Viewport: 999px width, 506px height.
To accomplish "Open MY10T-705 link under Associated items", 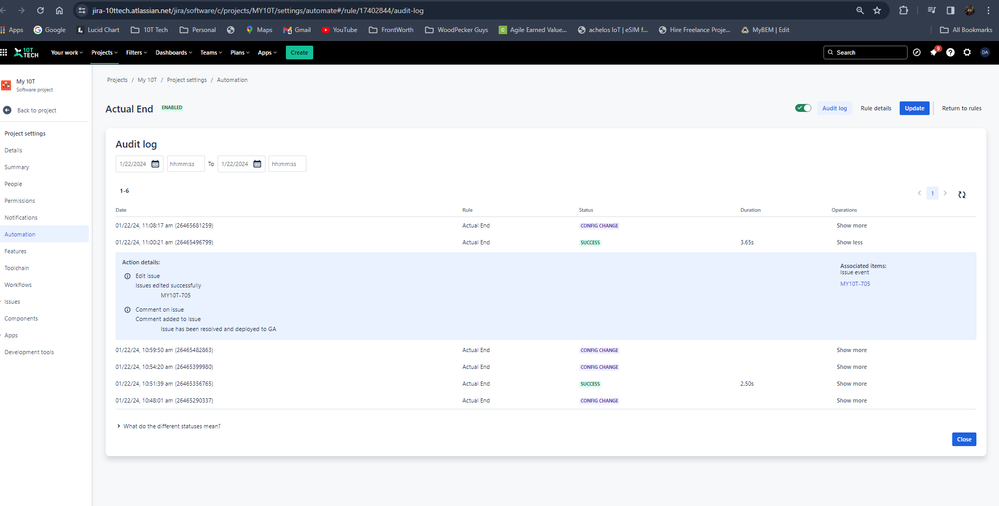I will [855, 284].
